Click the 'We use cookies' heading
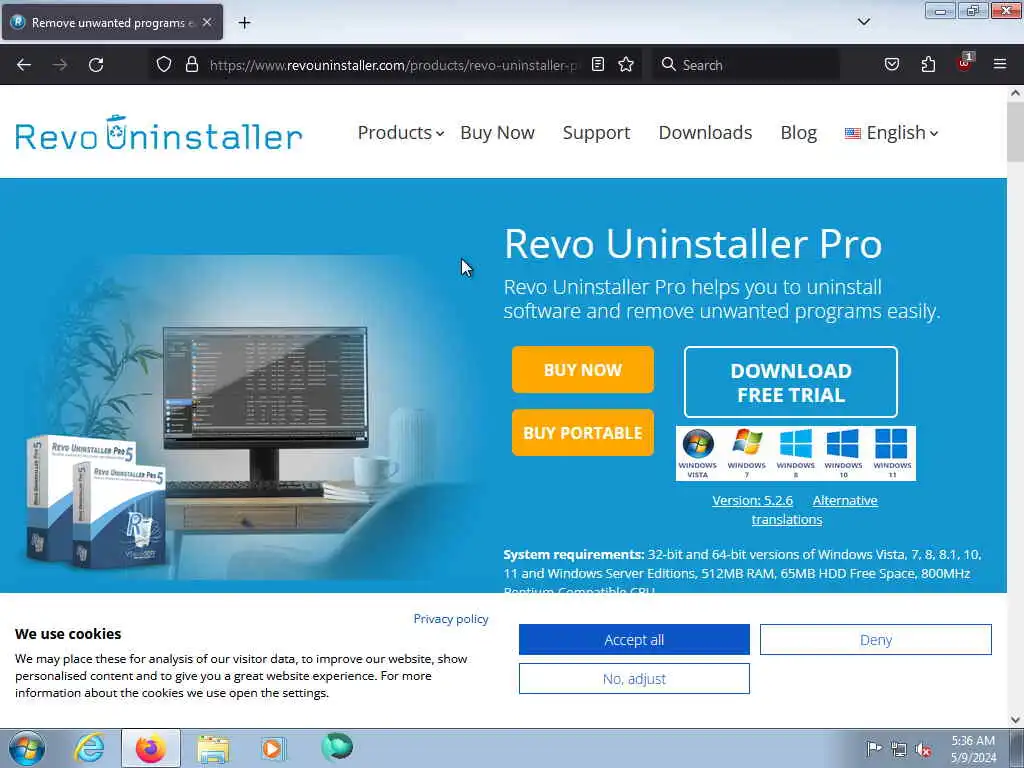Viewport: 1024px width, 768px height. 68,633
